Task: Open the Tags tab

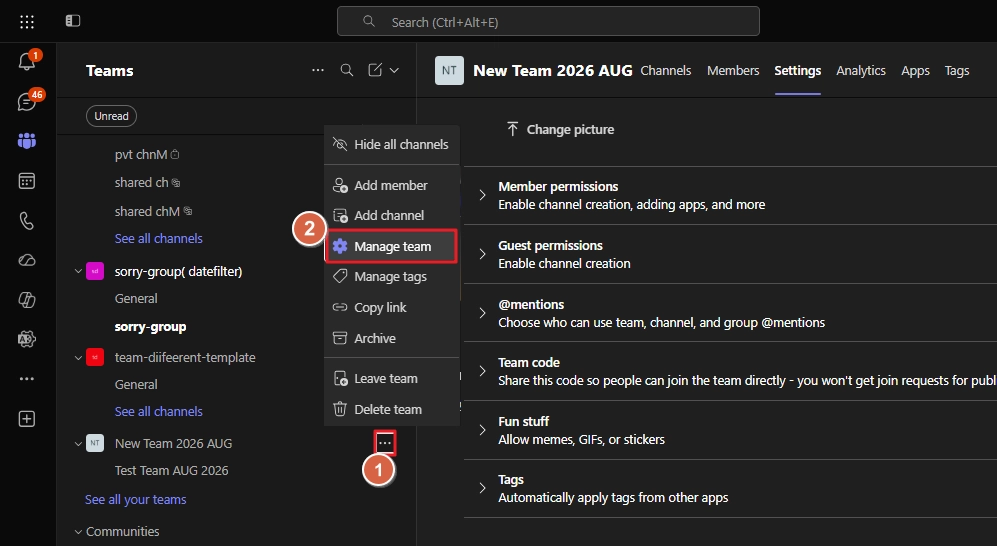Action: pos(957,71)
